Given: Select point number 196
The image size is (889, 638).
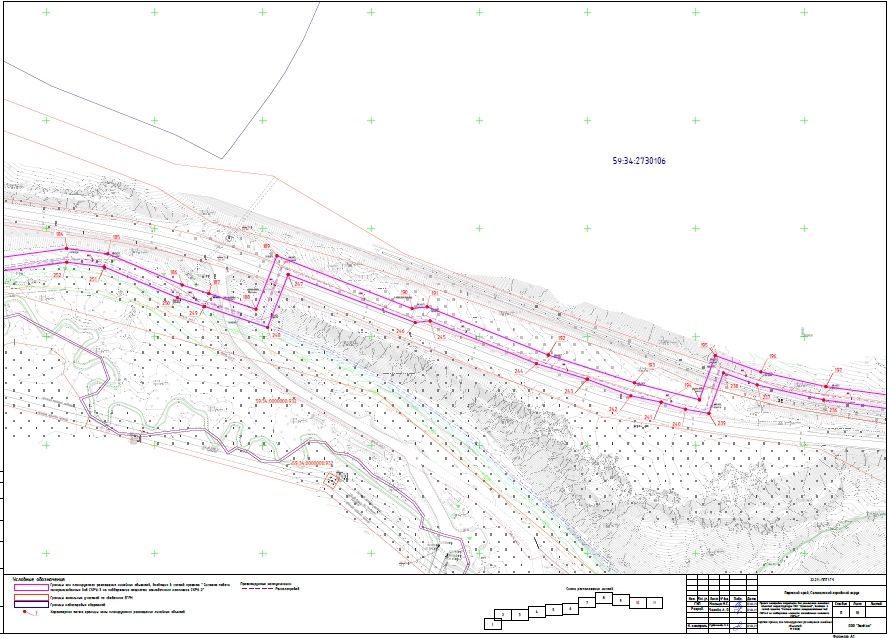Looking at the screenshot, I should coord(772,356).
